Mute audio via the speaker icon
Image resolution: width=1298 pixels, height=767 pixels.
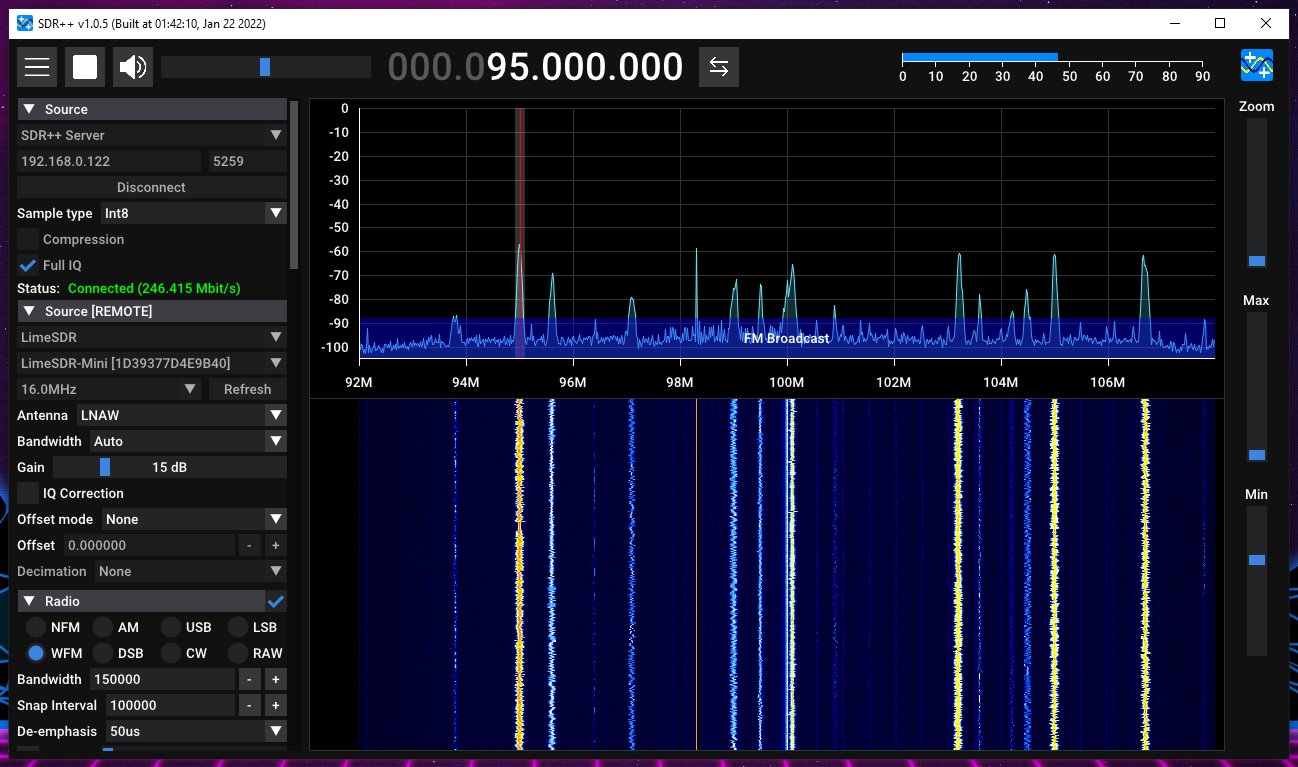tap(131, 66)
